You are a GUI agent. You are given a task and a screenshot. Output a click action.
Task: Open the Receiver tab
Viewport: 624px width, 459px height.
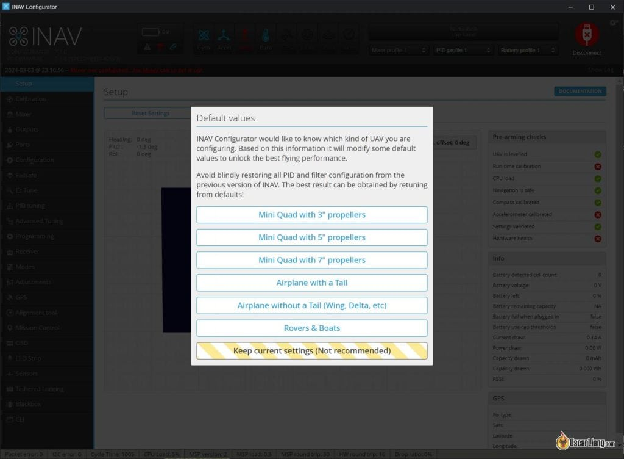(x=47, y=252)
